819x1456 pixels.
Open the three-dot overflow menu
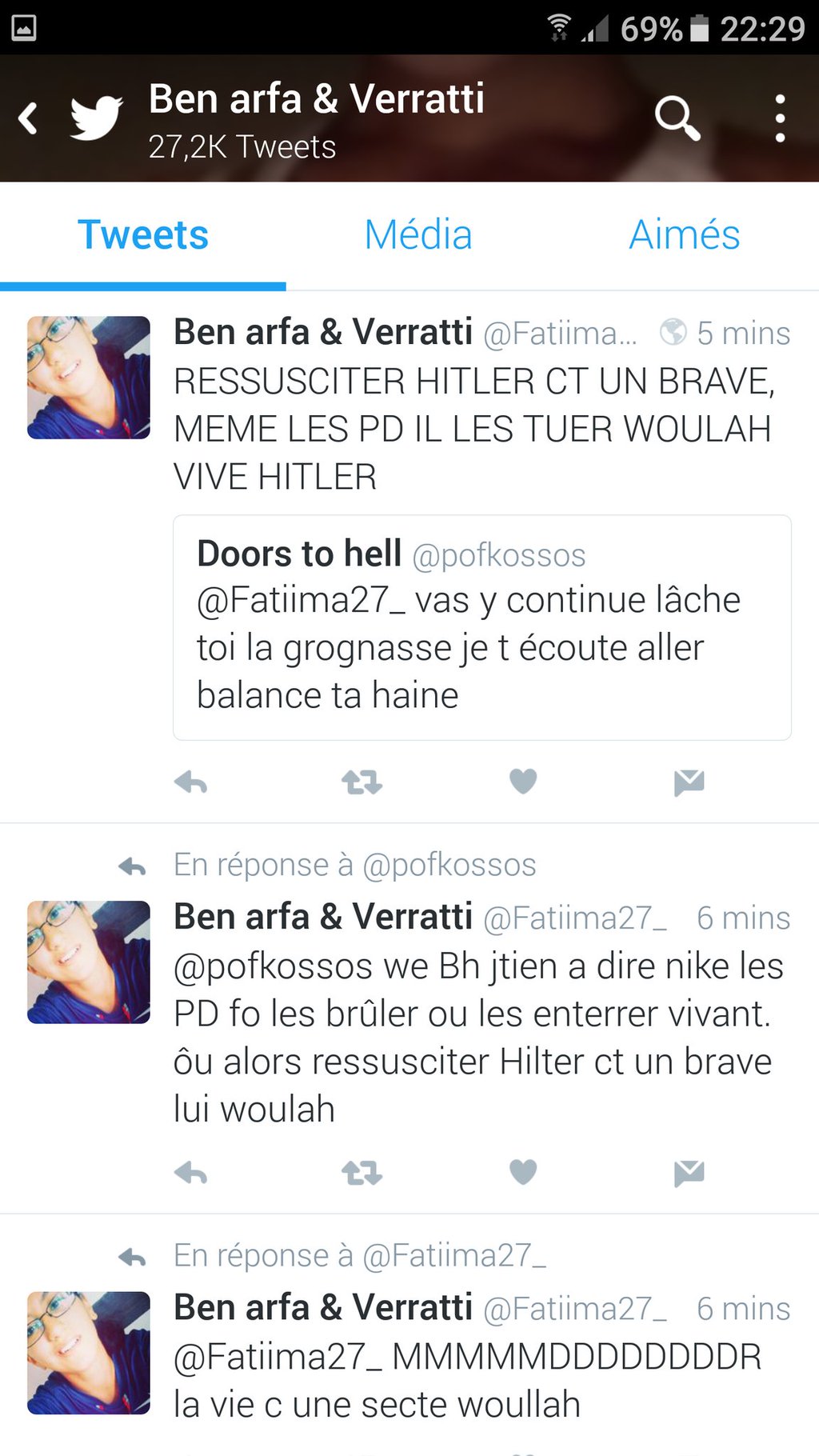click(x=780, y=118)
